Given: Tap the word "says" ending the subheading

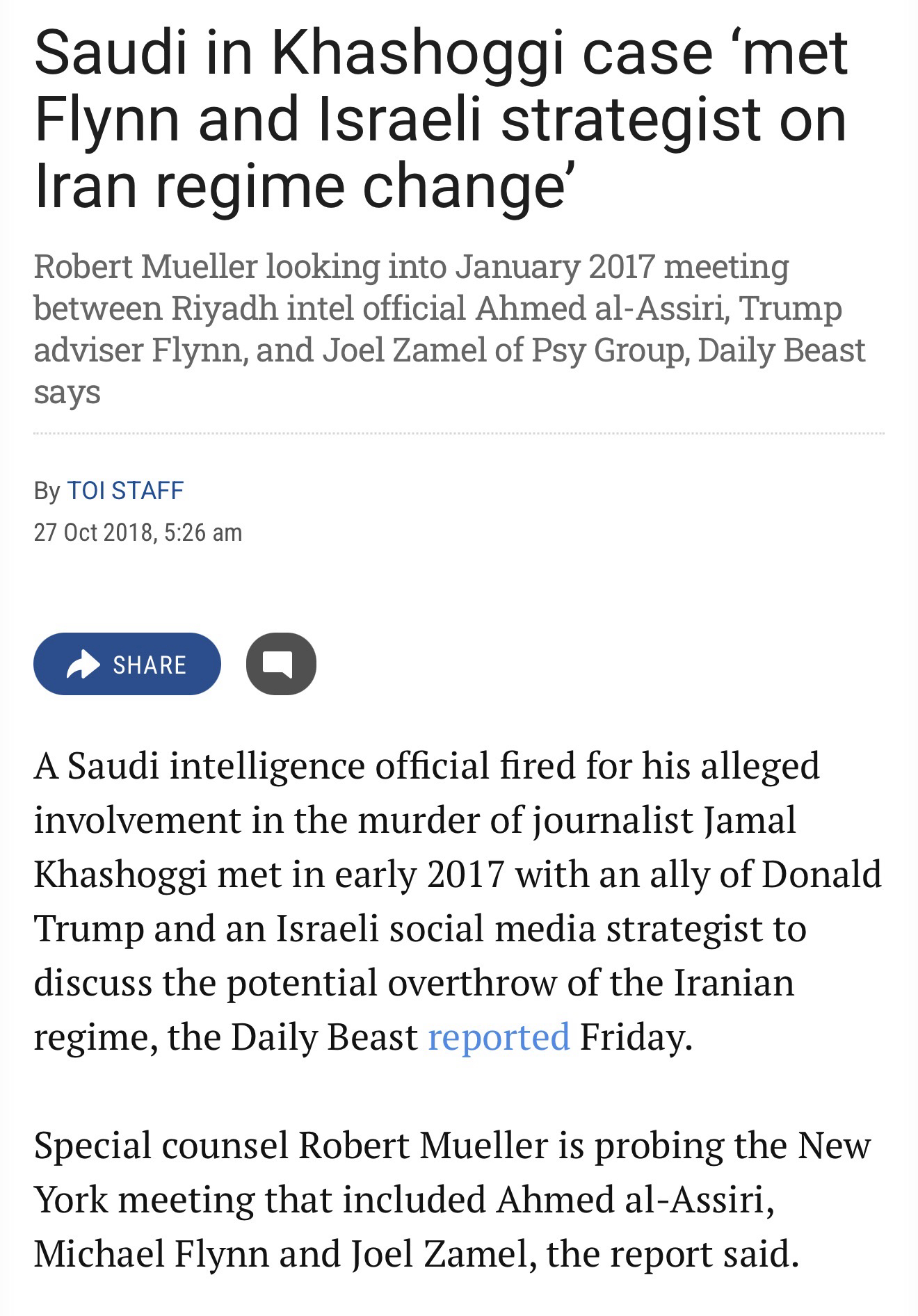Looking at the screenshot, I should [67, 391].
